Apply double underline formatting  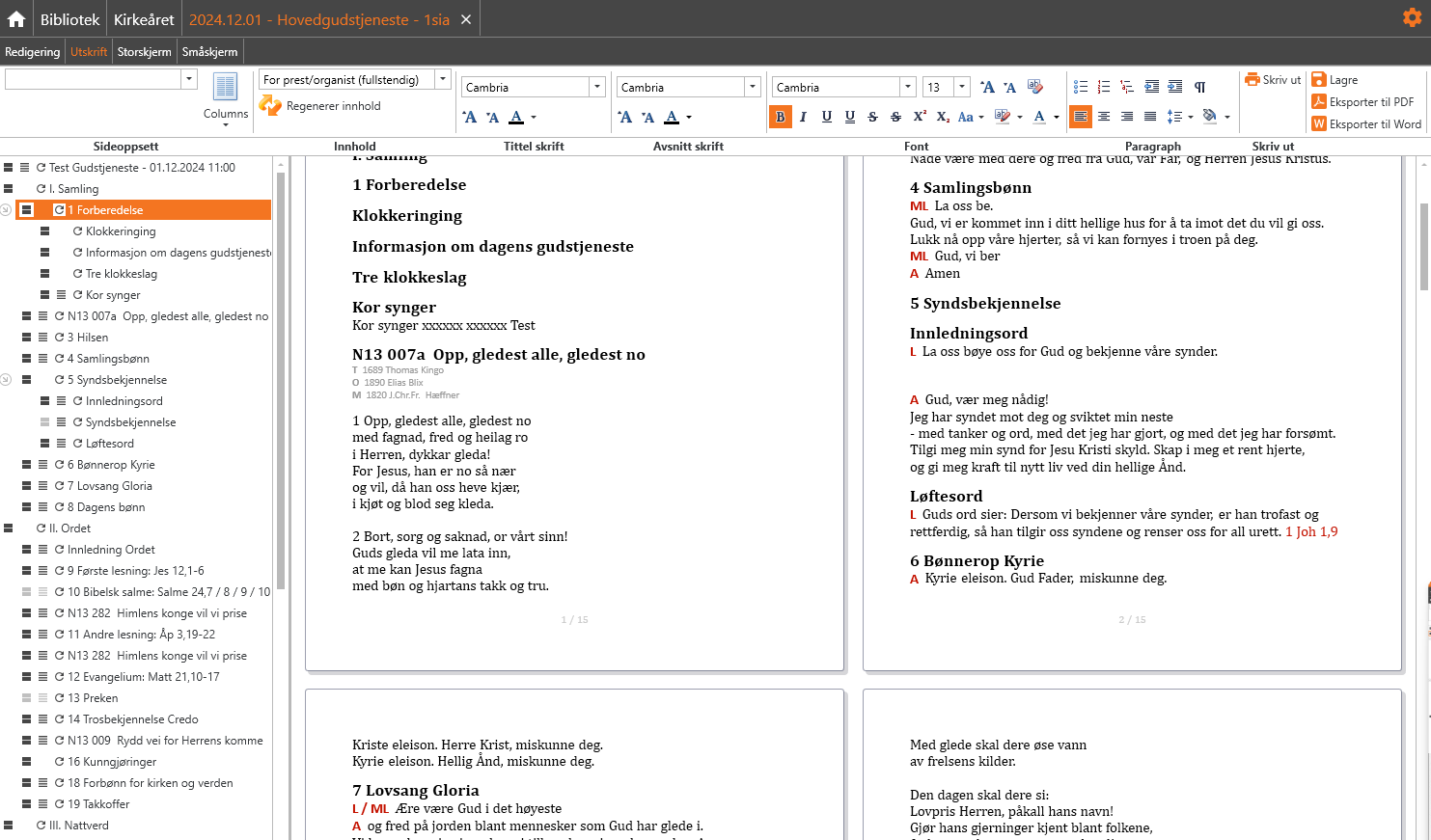[849, 117]
